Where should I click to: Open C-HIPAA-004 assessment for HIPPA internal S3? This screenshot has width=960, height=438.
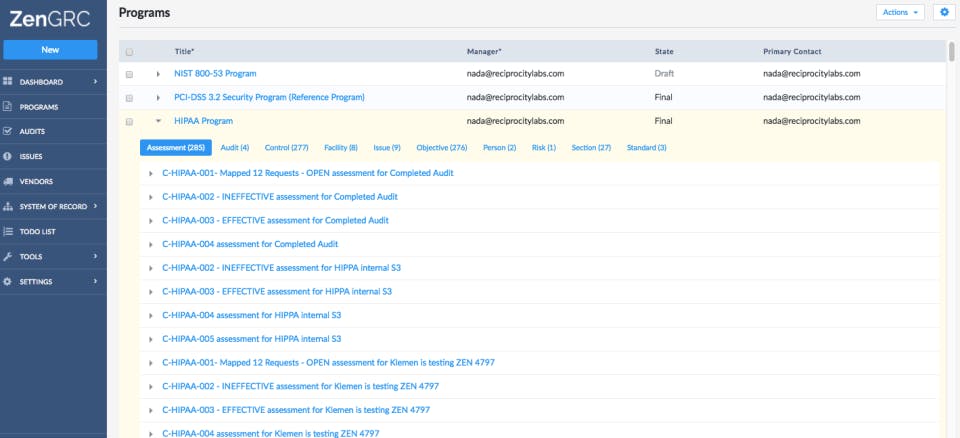[252, 315]
